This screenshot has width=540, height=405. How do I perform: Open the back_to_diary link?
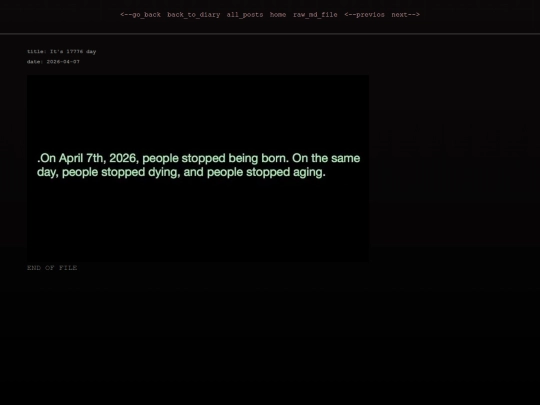pyautogui.click(x=194, y=15)
